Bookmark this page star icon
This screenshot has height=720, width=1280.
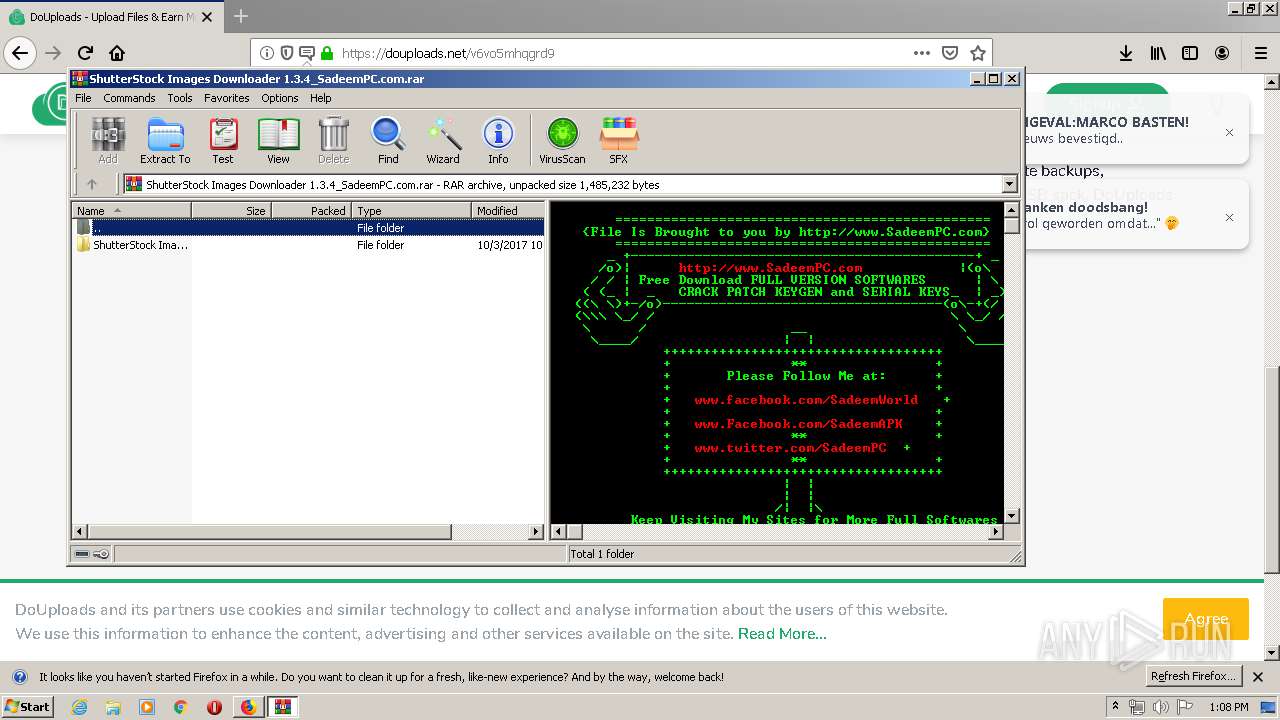tap(978, 53)
